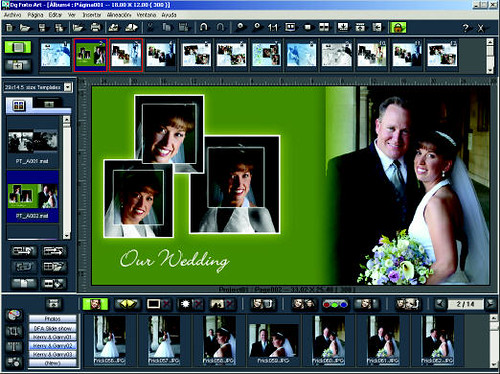The image size is (500, 374).
Task: Select the Kerry & Garry03 folder button
Action: tap(53, 354)
